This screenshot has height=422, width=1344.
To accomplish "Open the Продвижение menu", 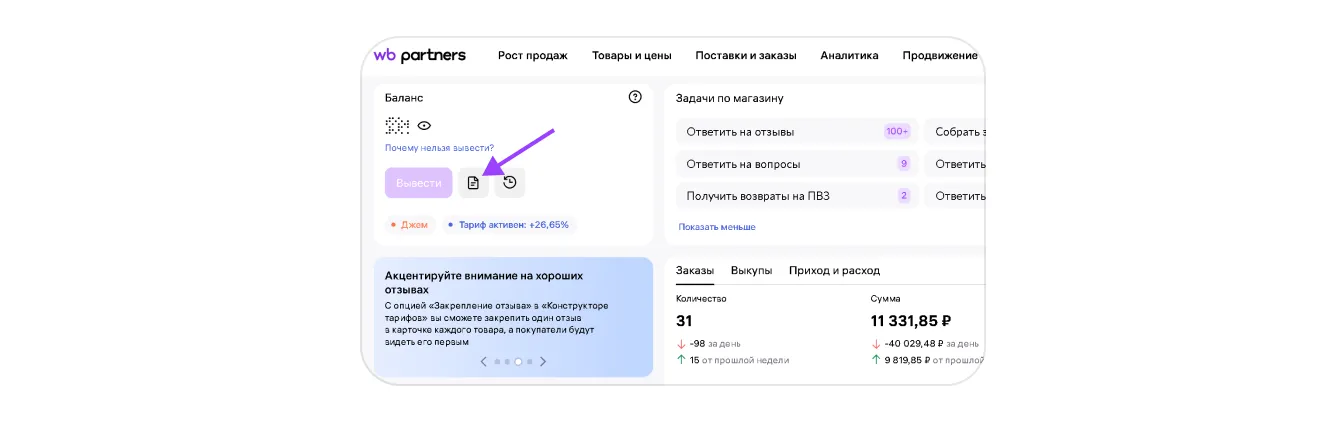I will [939, 56].
